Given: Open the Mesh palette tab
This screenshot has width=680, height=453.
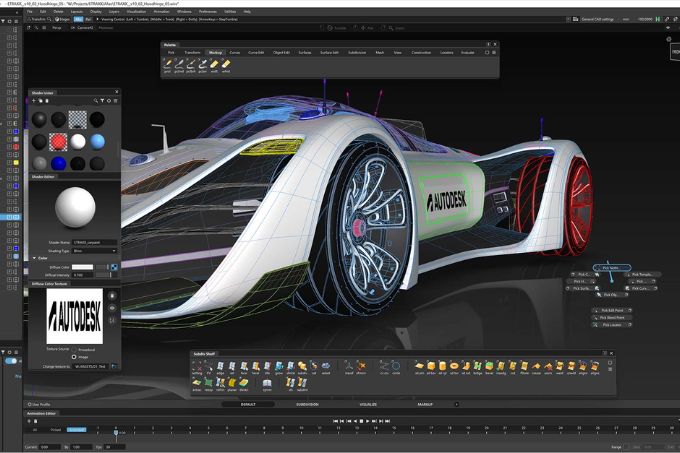Looking at the screenshot, I should (380, 52).
